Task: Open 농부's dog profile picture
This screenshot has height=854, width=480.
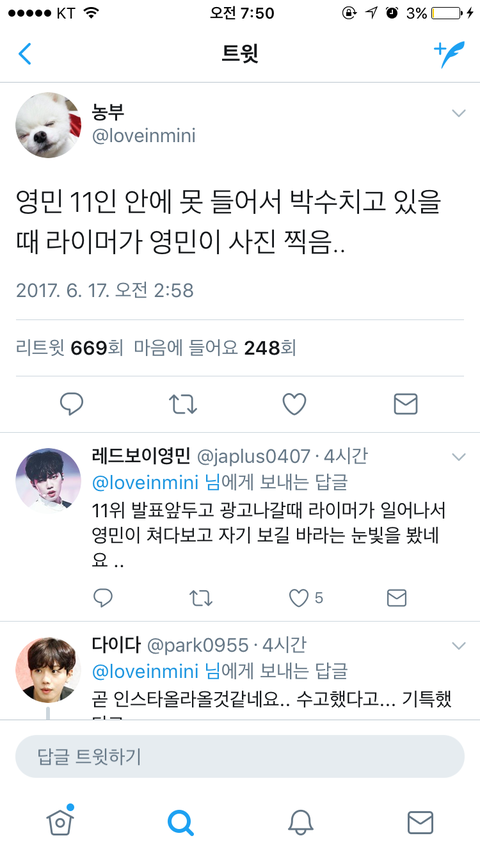Action: click(x=48, y=125)
